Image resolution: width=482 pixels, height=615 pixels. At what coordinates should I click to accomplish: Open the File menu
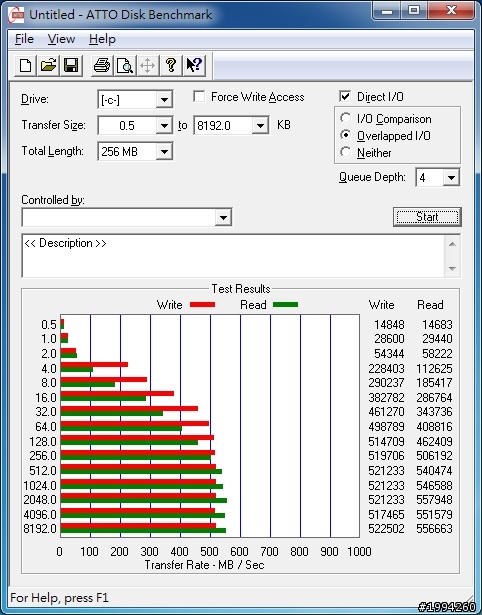(x=24, y=39)
